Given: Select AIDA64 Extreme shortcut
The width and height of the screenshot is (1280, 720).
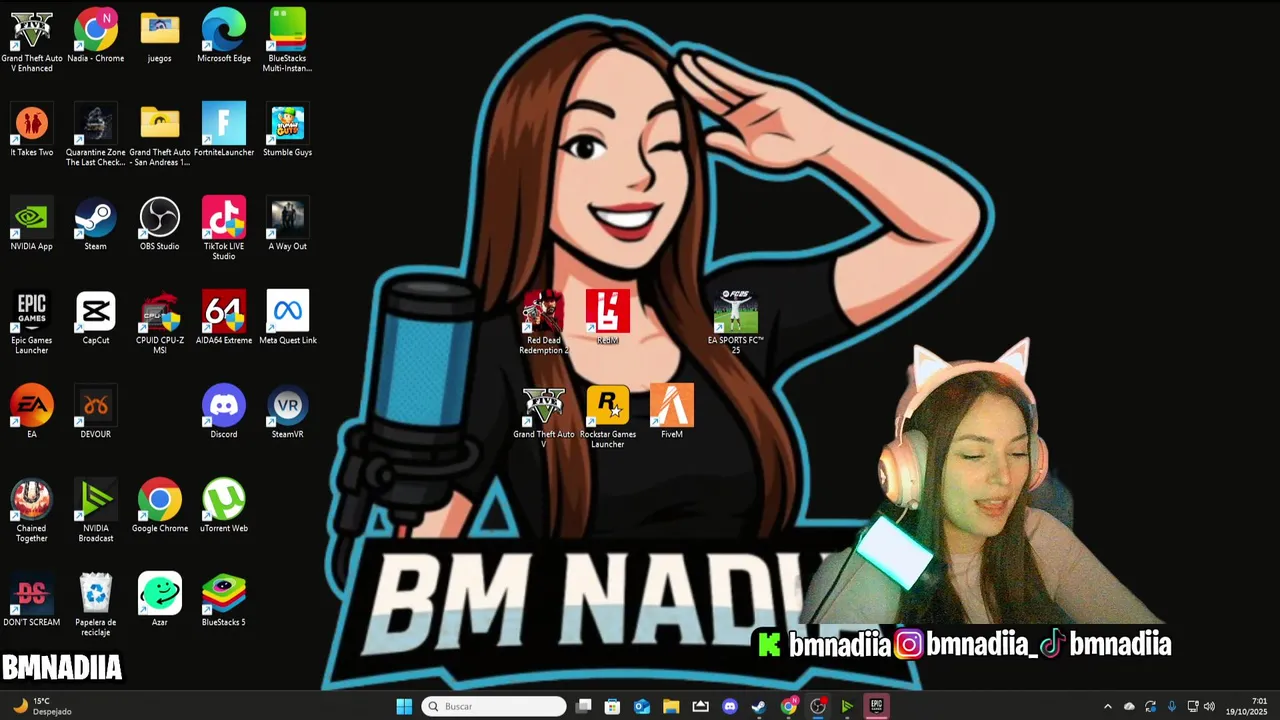Looking at the screenshot, I should tap(224, 318).
